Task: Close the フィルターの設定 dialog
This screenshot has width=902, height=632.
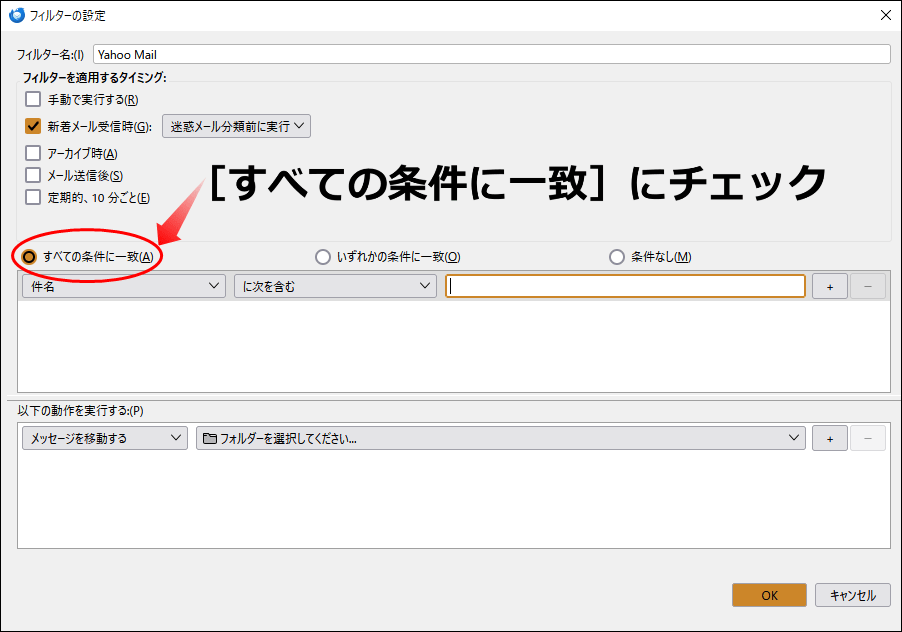Action: (x=886, y=16)
